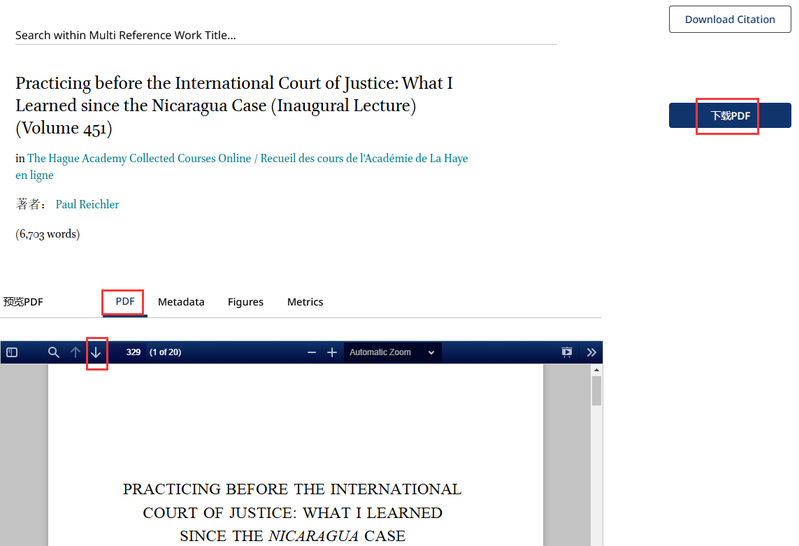Image resolution: width=799 pixels, height=546 pixels.
Task: Switch to presentation mode icon
Action: pos(567,353)
